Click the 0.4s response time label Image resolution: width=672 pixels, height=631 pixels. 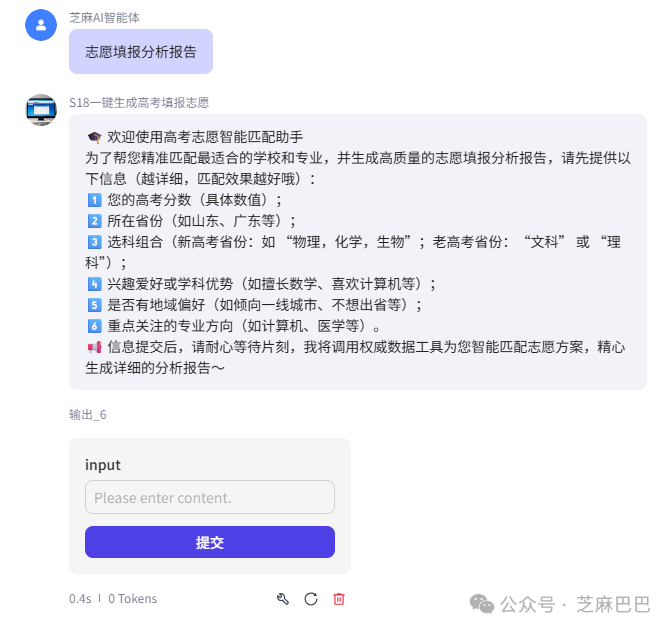(80, 598)
